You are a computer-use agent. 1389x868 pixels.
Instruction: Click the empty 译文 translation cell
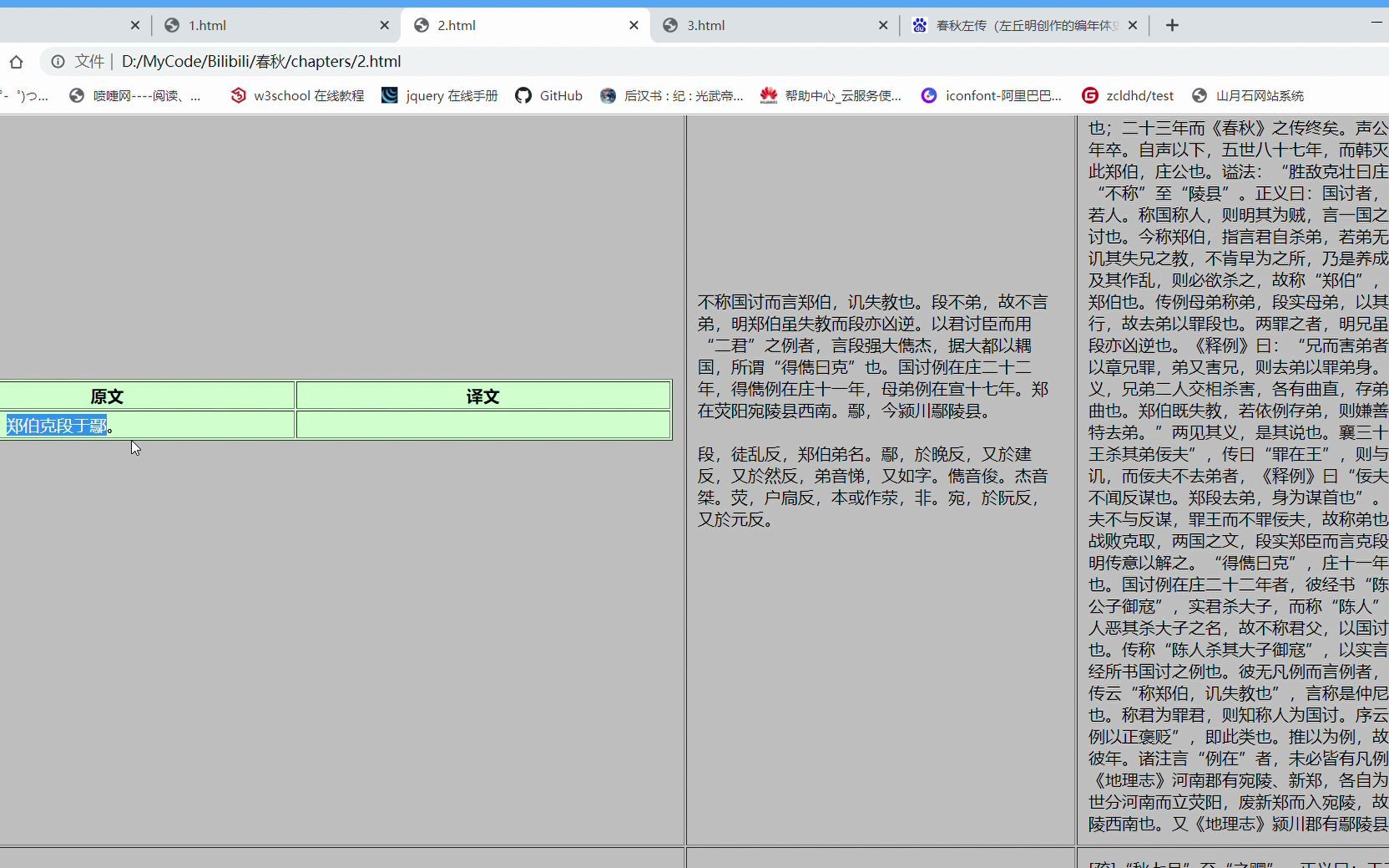tap(483, 425)
